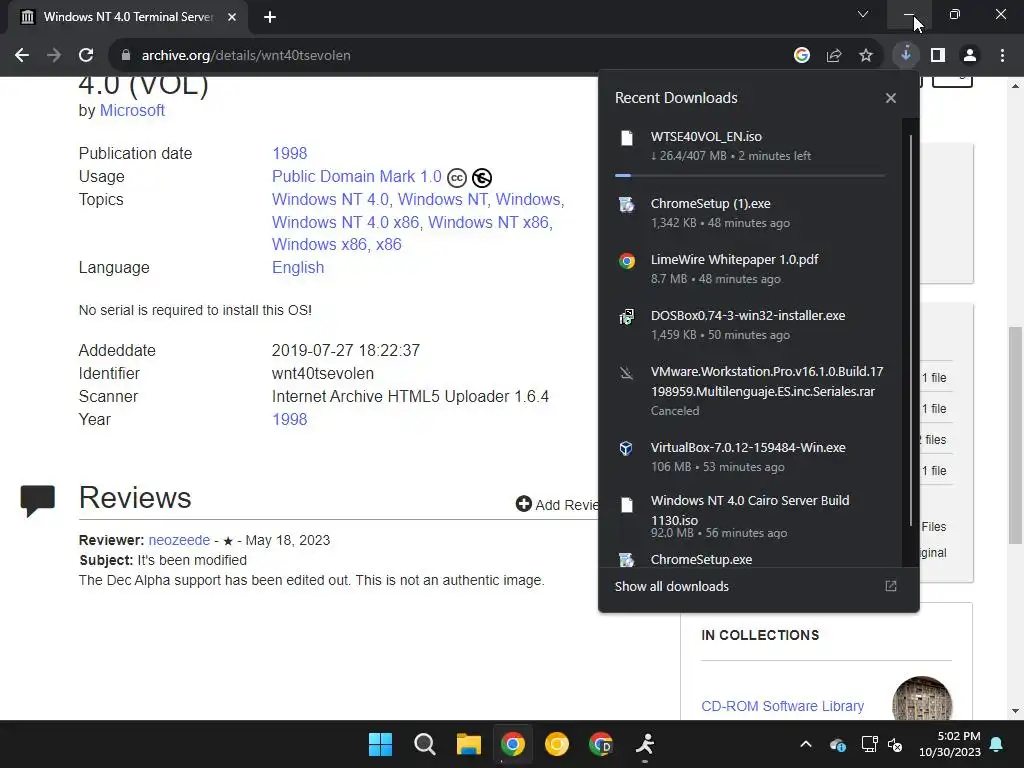Show hidden system tray icons
The height and width of the screenshot is (768, 1024).
click(806, 744)
